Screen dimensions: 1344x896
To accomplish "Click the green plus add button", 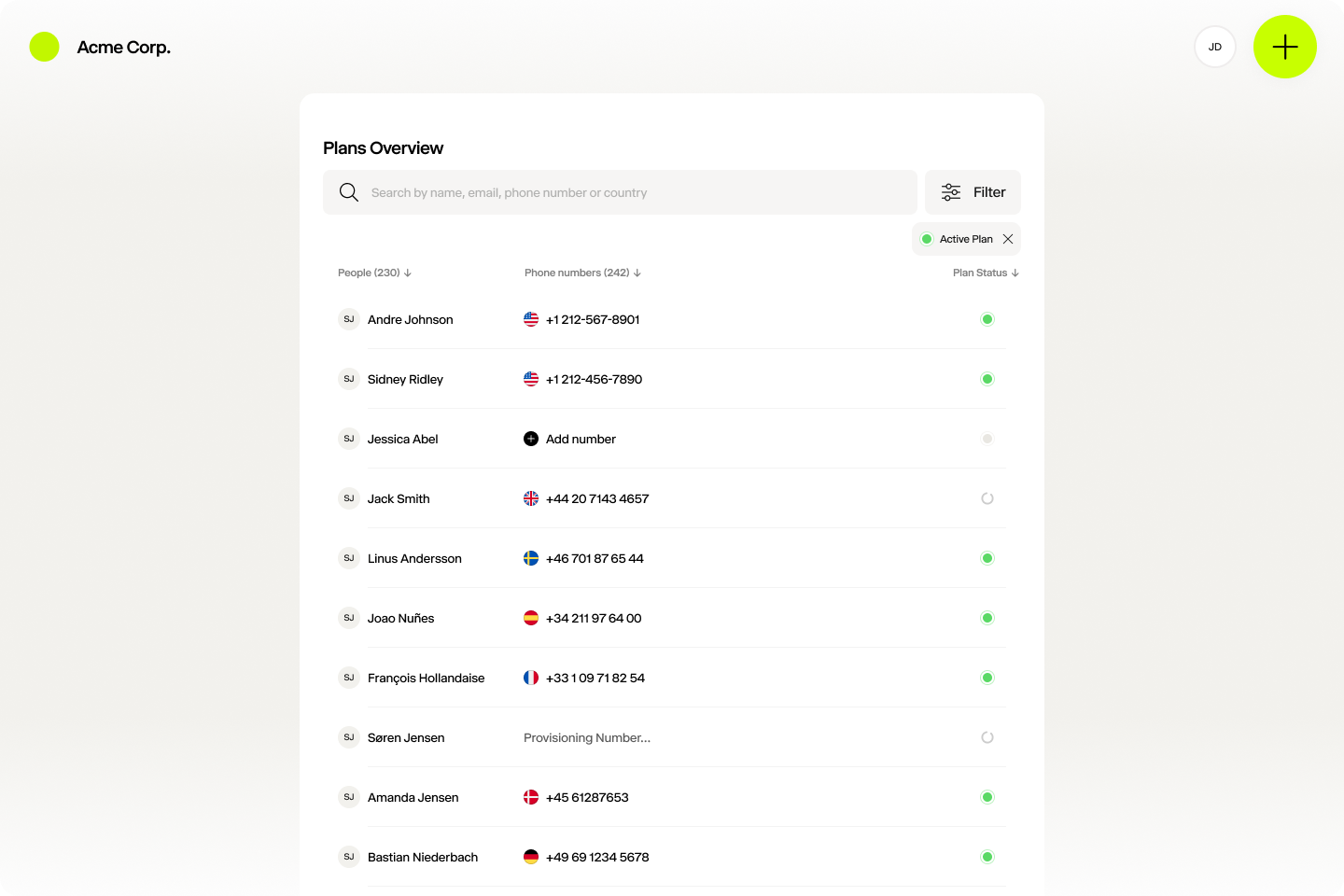I will (1284, 47).
